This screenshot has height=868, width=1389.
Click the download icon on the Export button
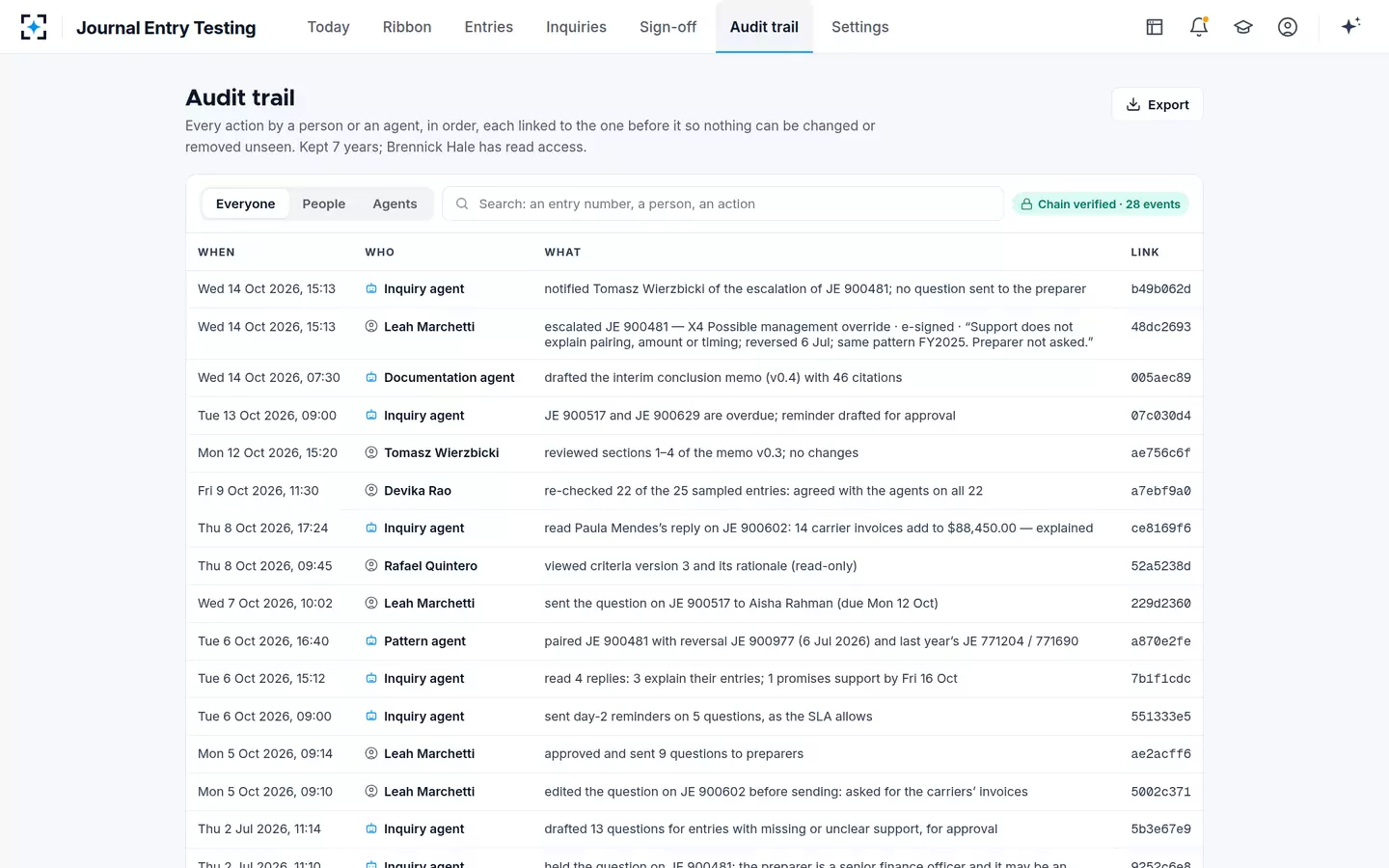(x=1133, y=105)
